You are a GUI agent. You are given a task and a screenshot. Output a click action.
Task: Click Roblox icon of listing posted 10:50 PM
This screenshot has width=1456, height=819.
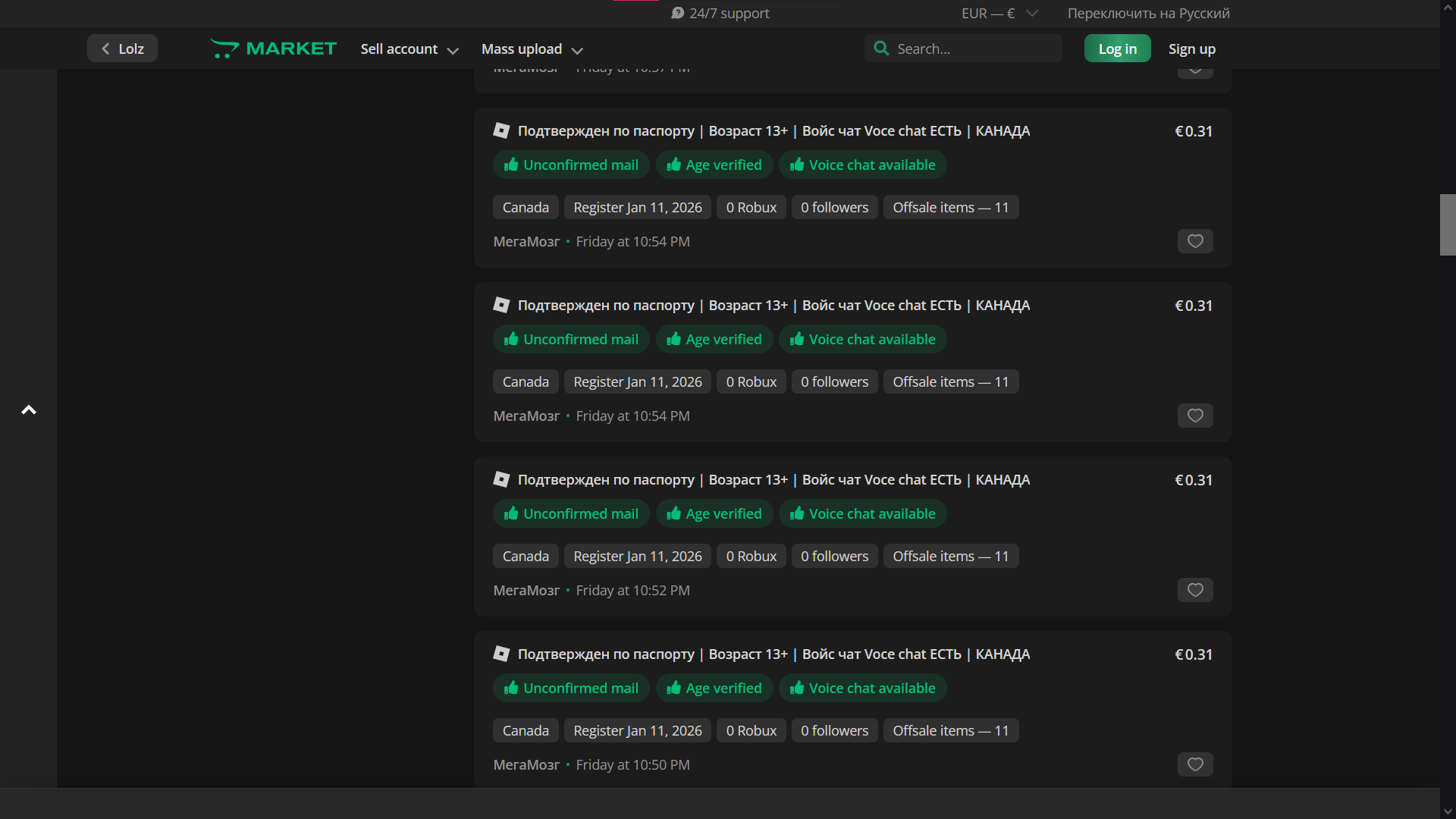(501, 654)
